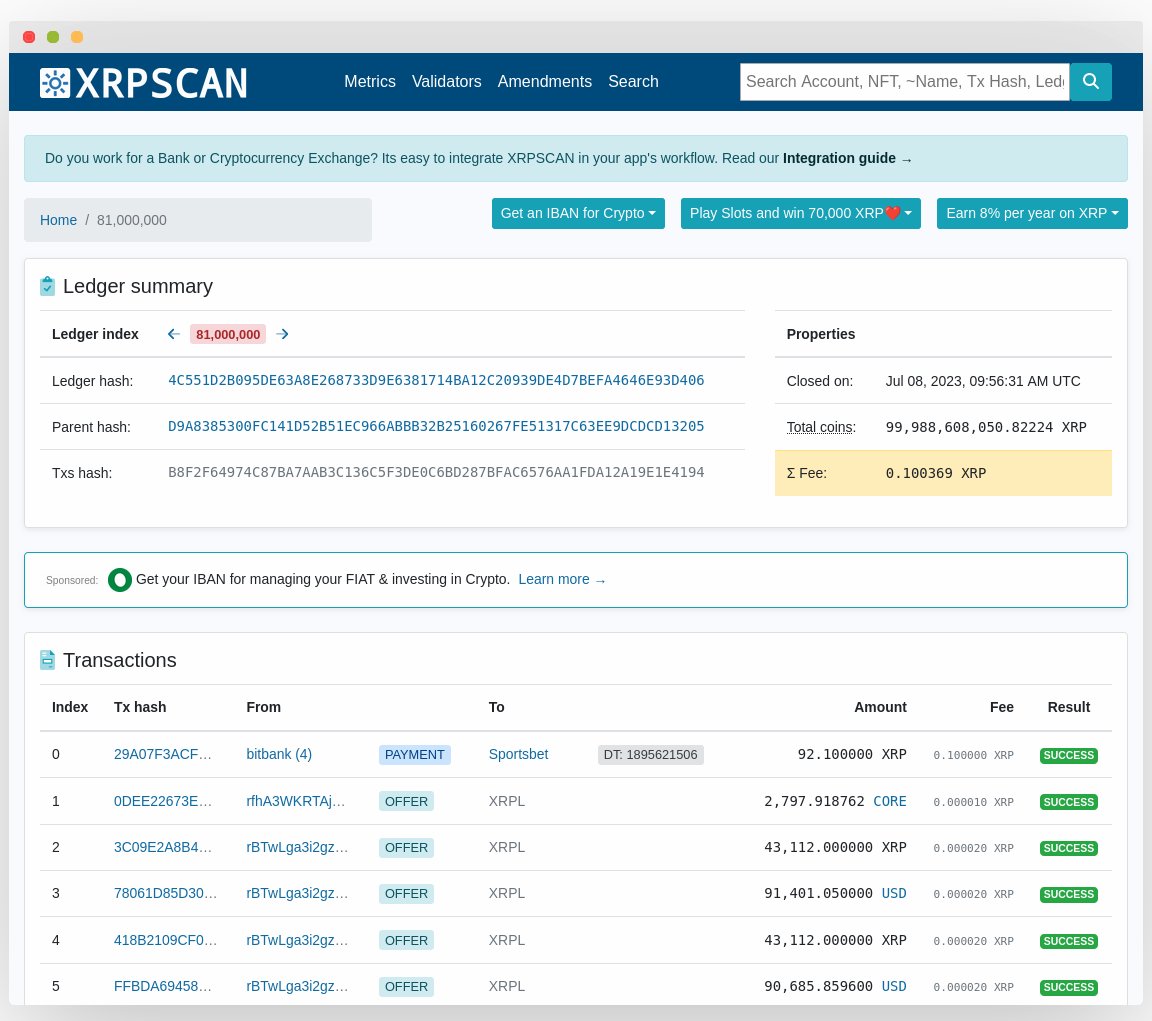Open transaction hash 29A07F3ACF details
This screenshot has height=1021, width=1152.
click(163, 754)
